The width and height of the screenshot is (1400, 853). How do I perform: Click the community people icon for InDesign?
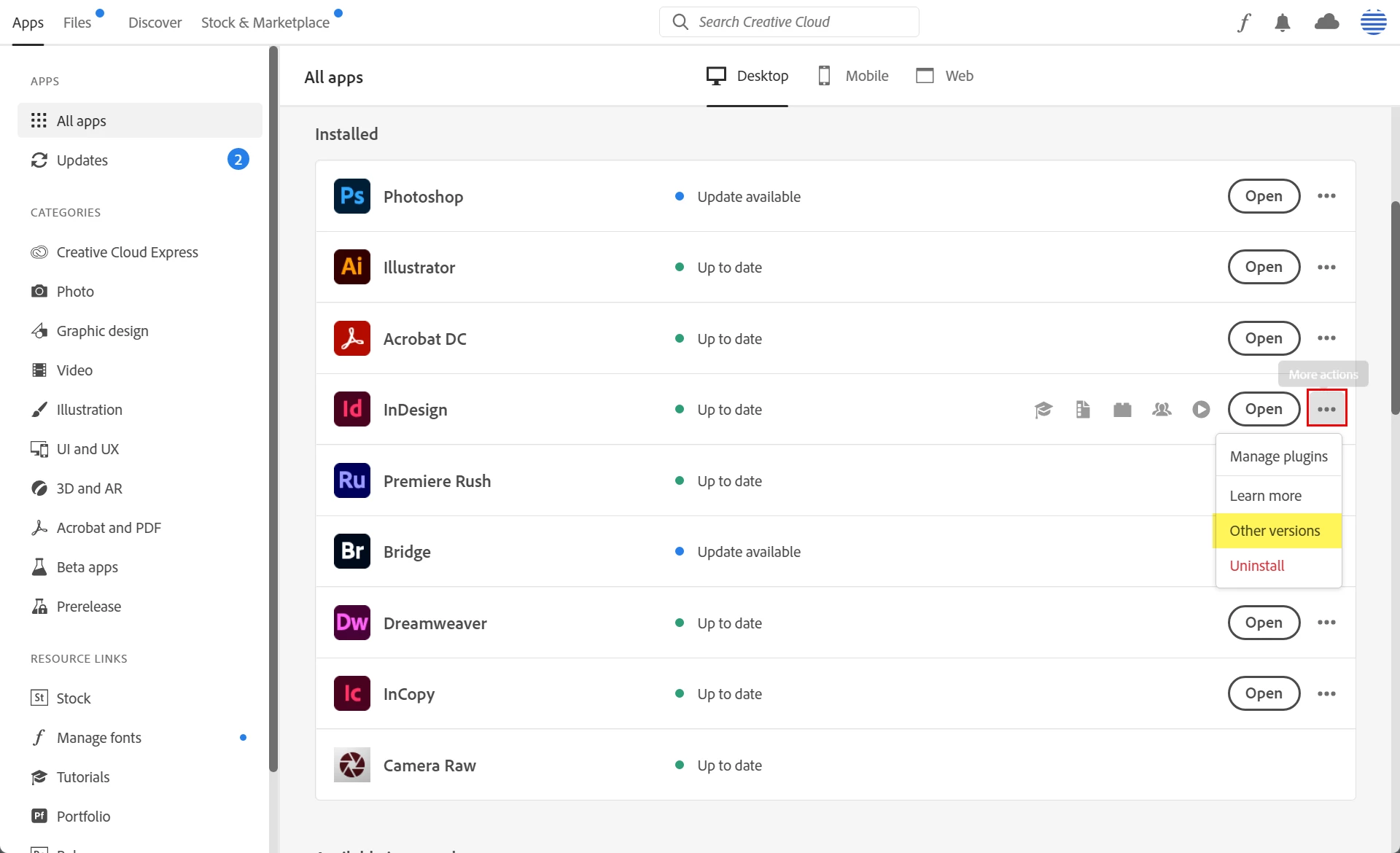1162,410
